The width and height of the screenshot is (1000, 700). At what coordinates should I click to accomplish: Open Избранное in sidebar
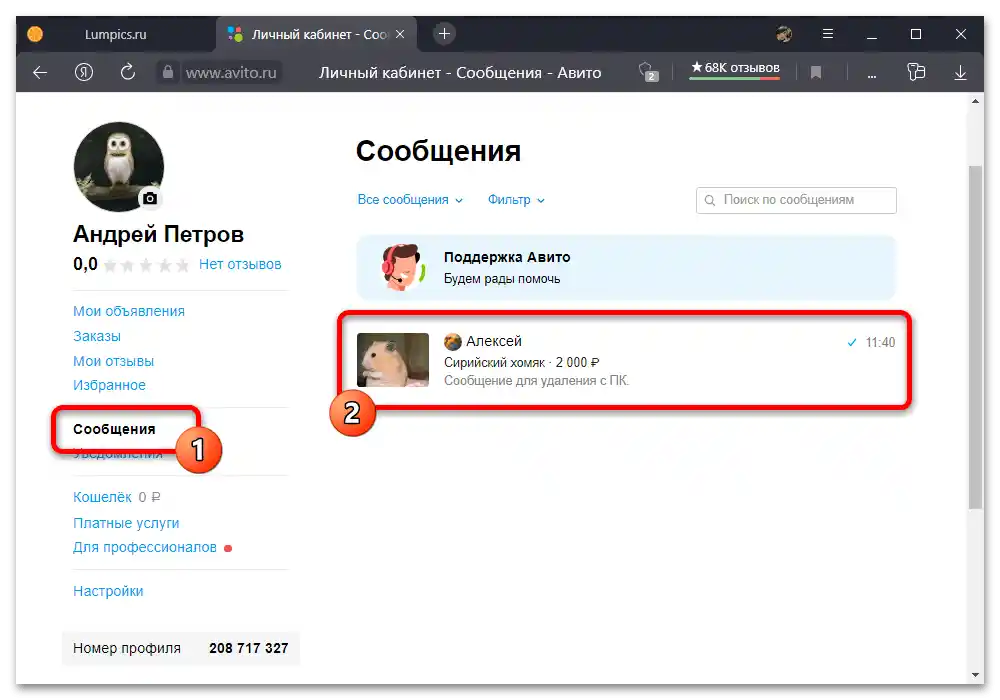109,385
